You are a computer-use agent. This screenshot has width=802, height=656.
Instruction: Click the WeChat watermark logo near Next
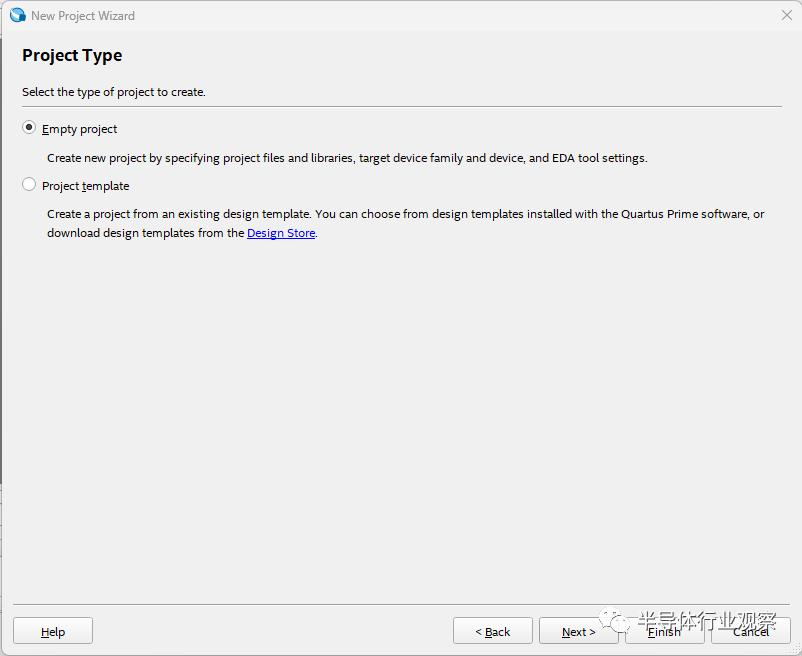click(x=618, y=622)
